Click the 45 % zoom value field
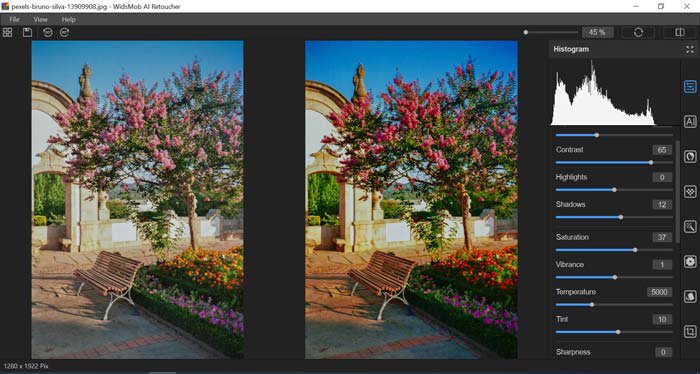Screen dimensions: 700x374 597,32
